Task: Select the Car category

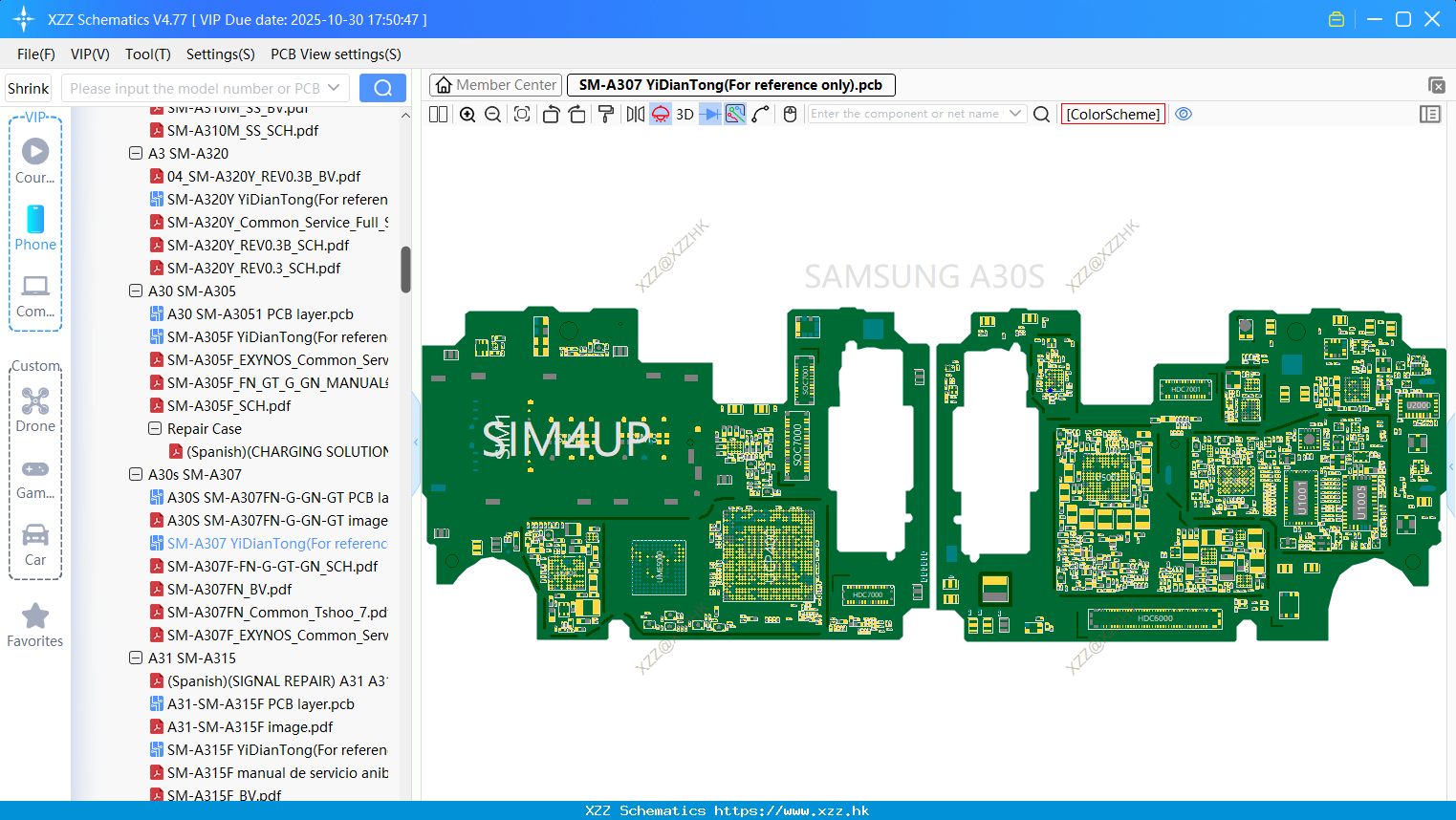Action: pos(35,545)
